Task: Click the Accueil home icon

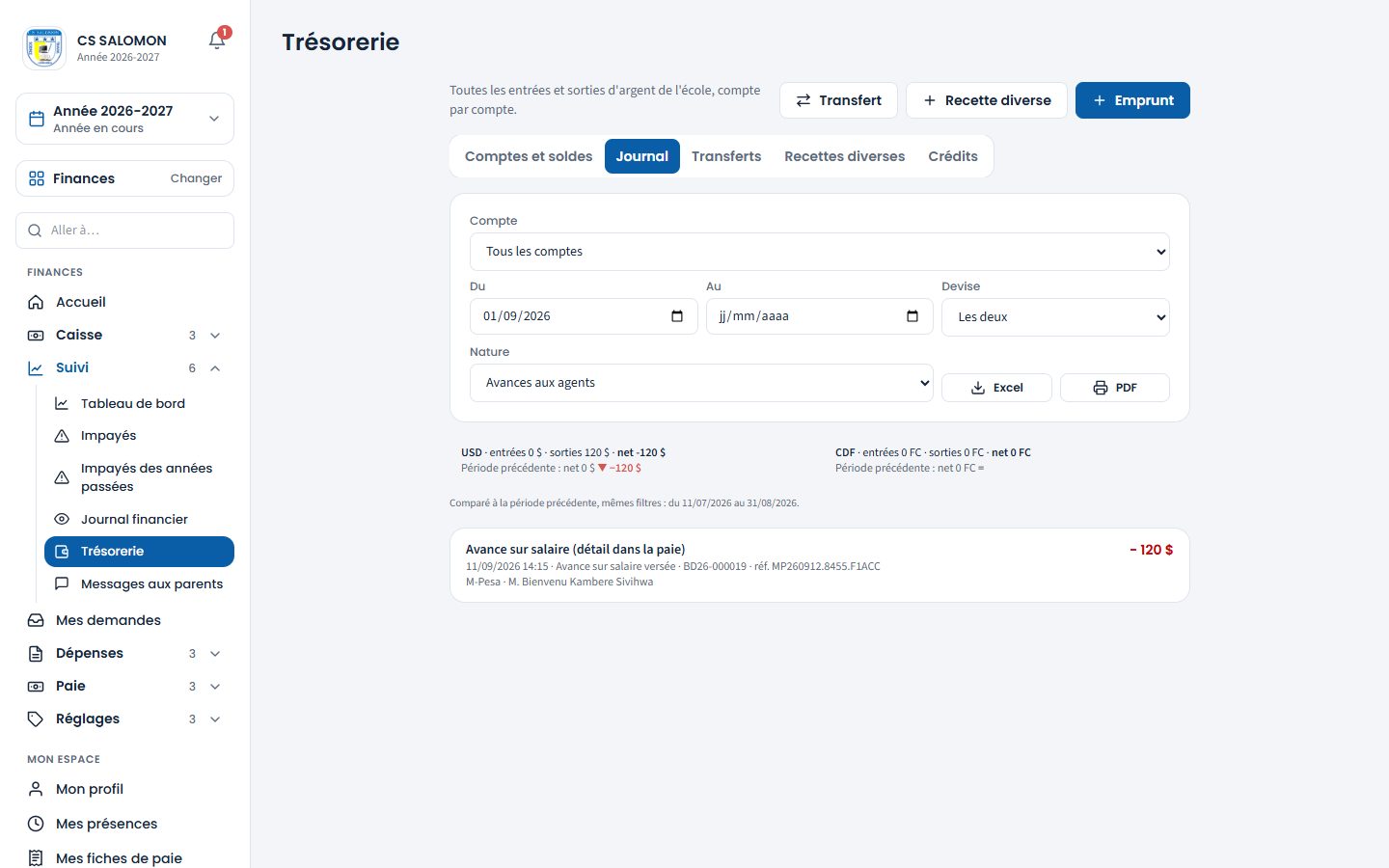Action: point(36,302)
